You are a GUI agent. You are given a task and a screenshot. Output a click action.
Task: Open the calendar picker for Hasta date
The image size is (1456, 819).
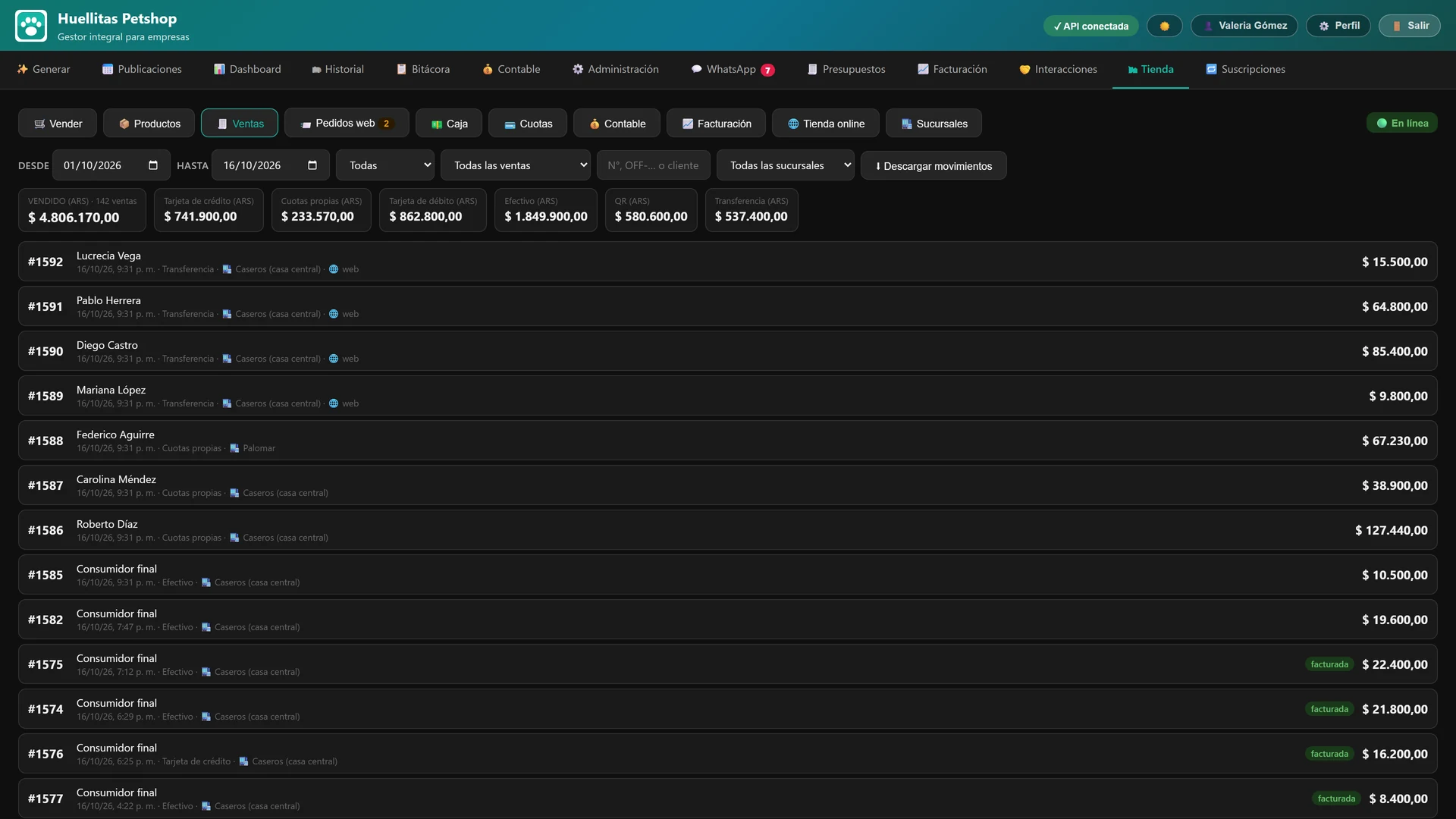click(x=312, y=165)
